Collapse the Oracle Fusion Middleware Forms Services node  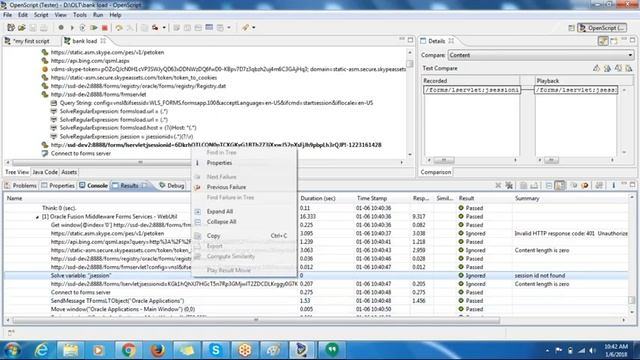click(37, 217)
